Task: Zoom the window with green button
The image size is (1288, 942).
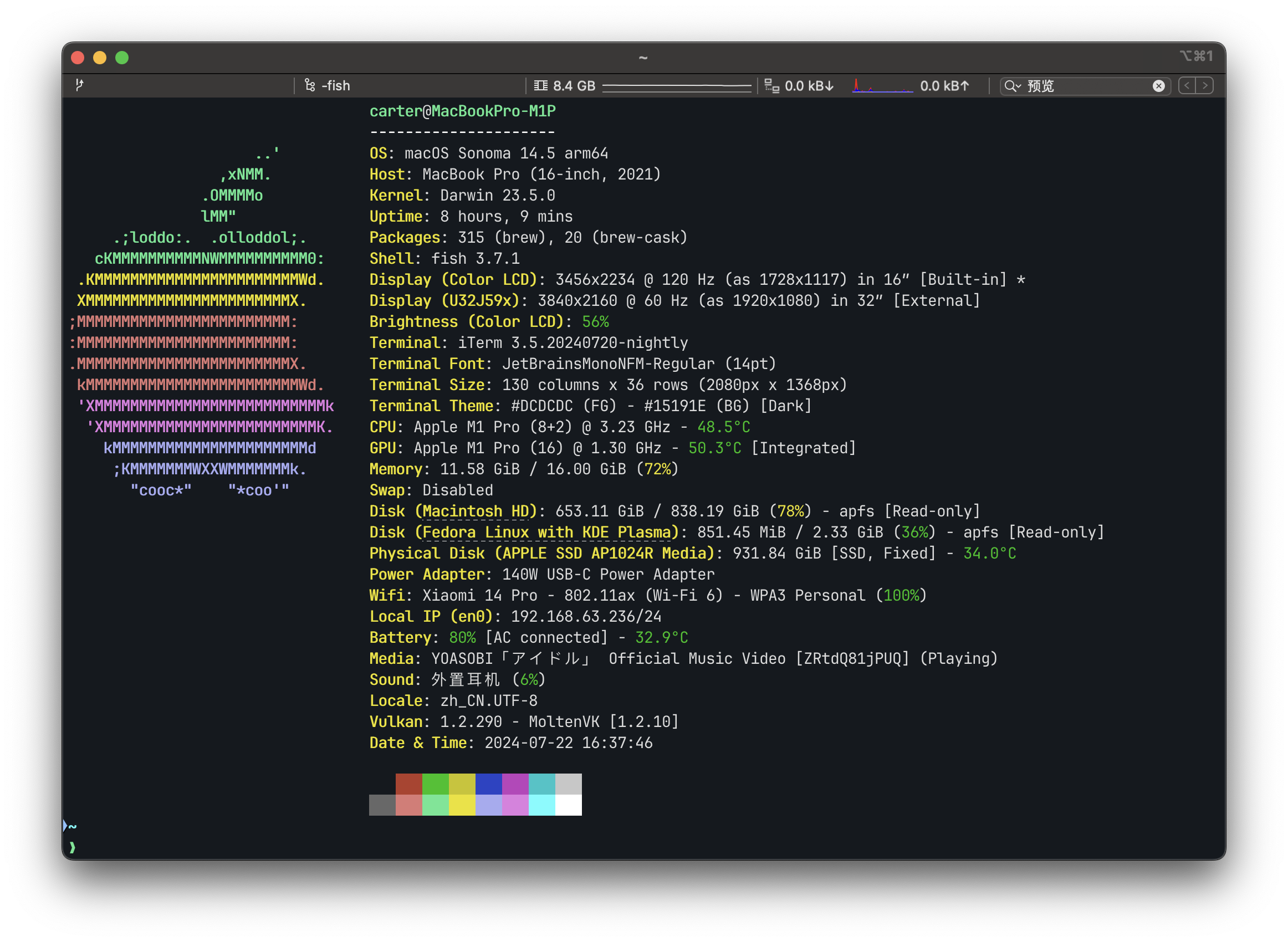Action: point(122,58)
